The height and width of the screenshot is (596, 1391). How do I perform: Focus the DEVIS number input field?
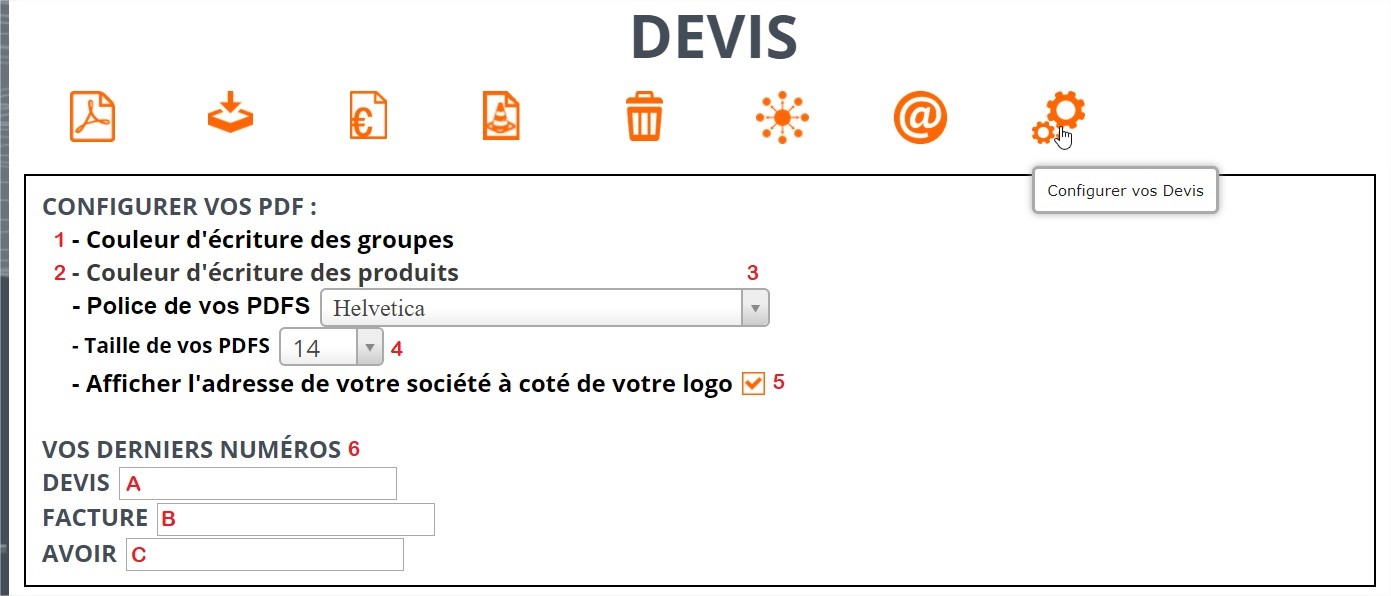(x=258, y=483)
